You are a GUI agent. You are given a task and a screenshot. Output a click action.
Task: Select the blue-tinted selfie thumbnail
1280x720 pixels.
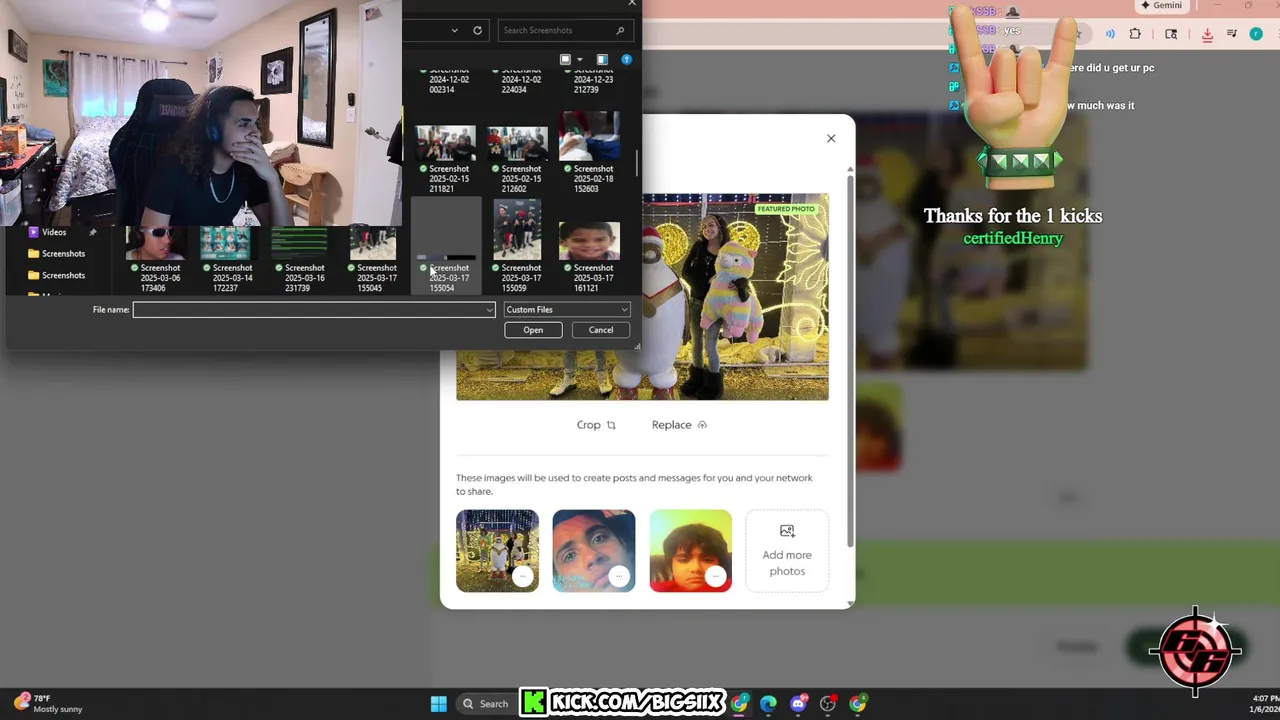point(593,551)
